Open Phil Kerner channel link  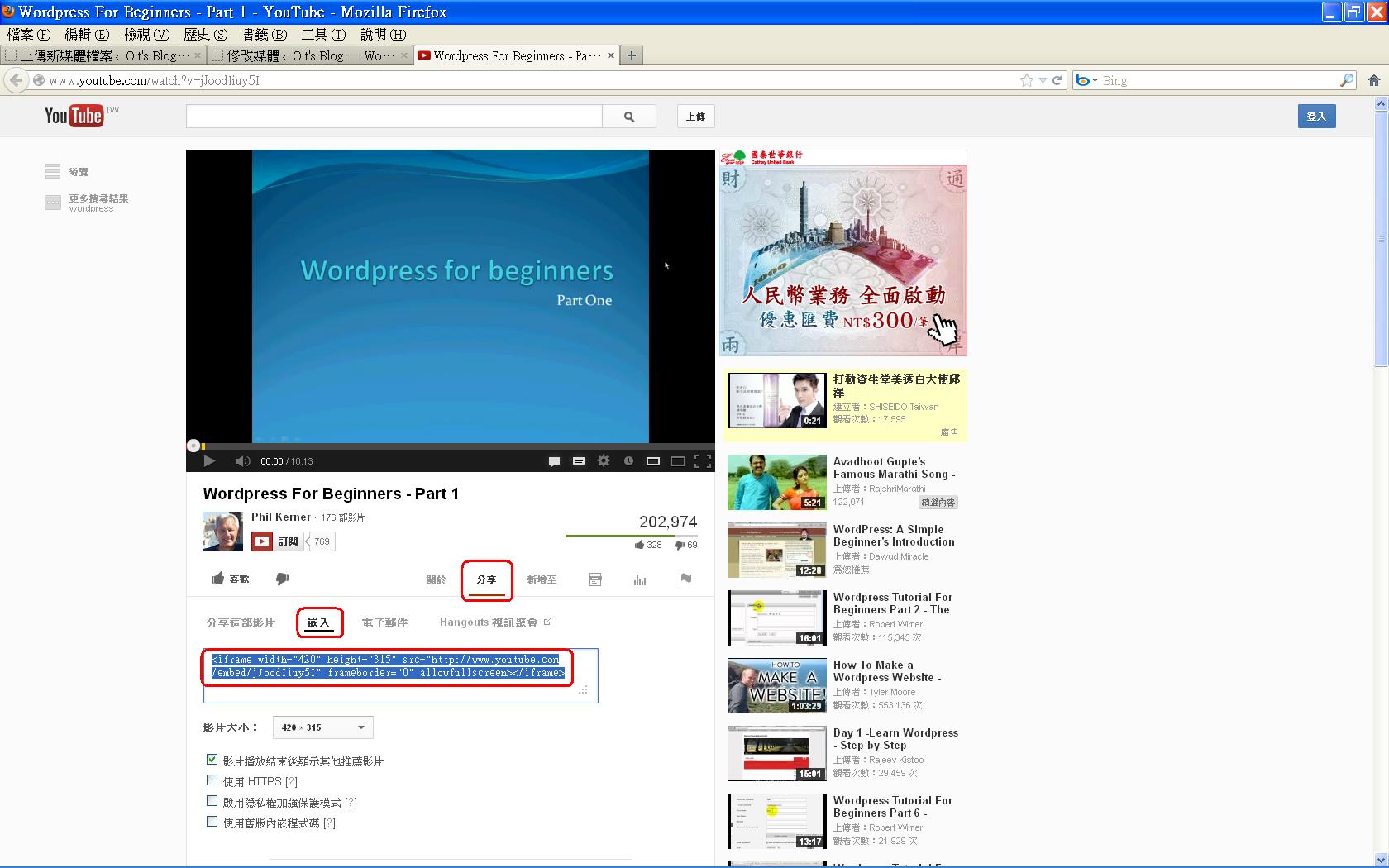(x=281, y=517)
